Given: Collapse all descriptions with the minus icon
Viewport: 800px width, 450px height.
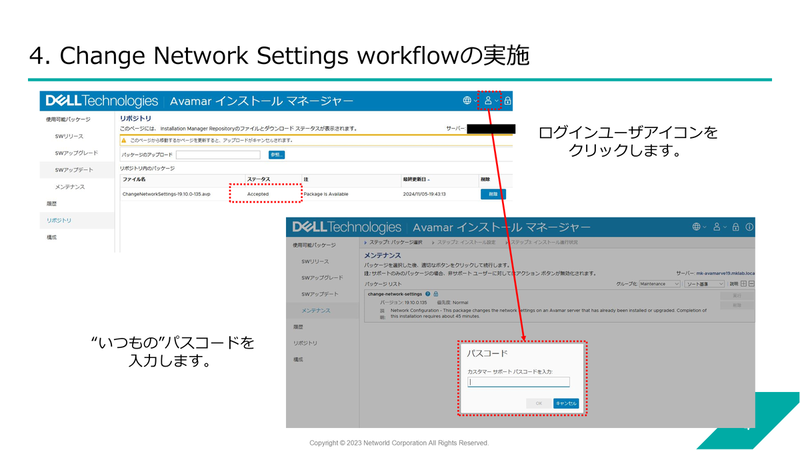Looking at the screenshot, I should click(752, 284).
